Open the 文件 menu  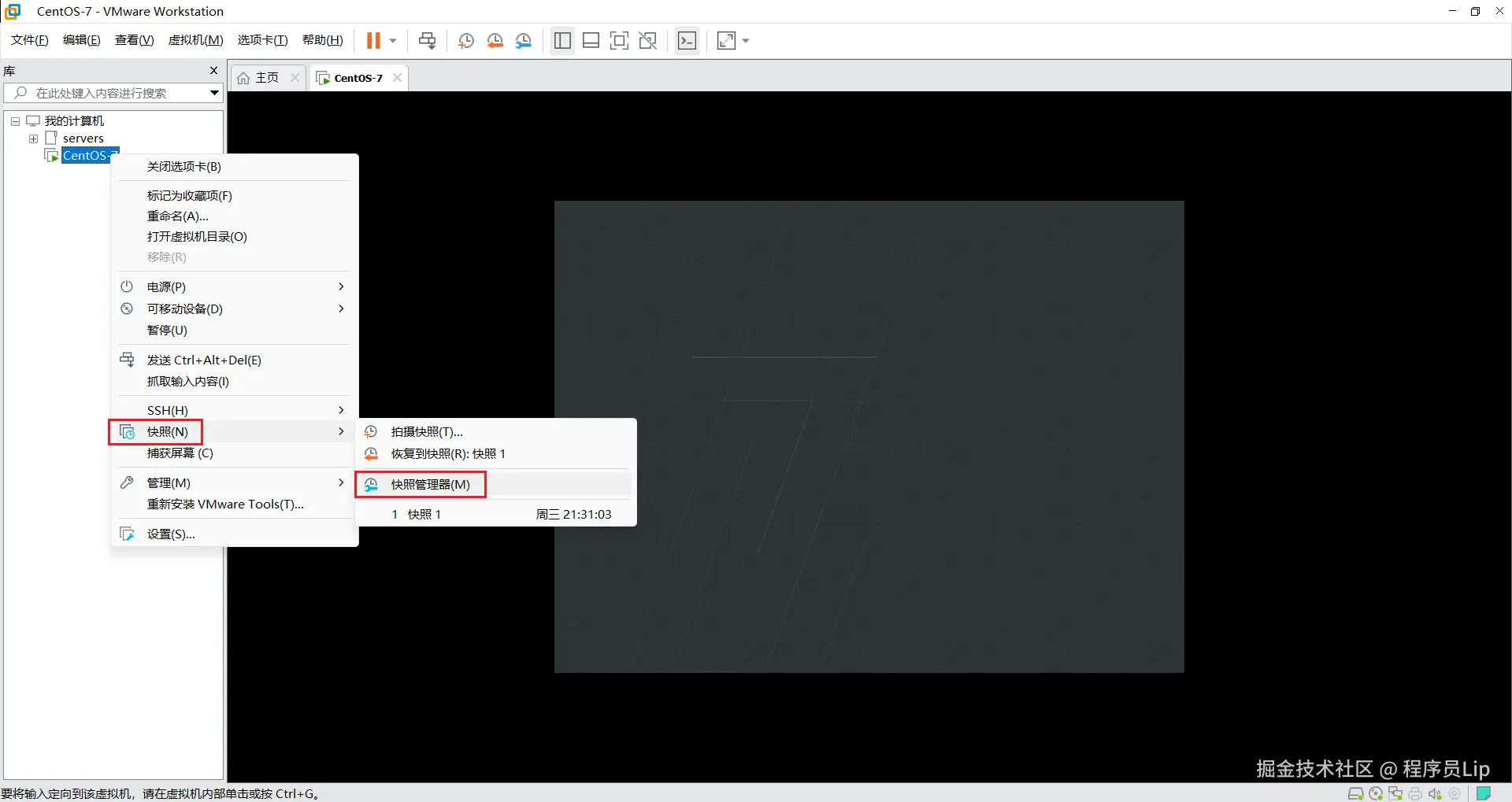point(30,40)
